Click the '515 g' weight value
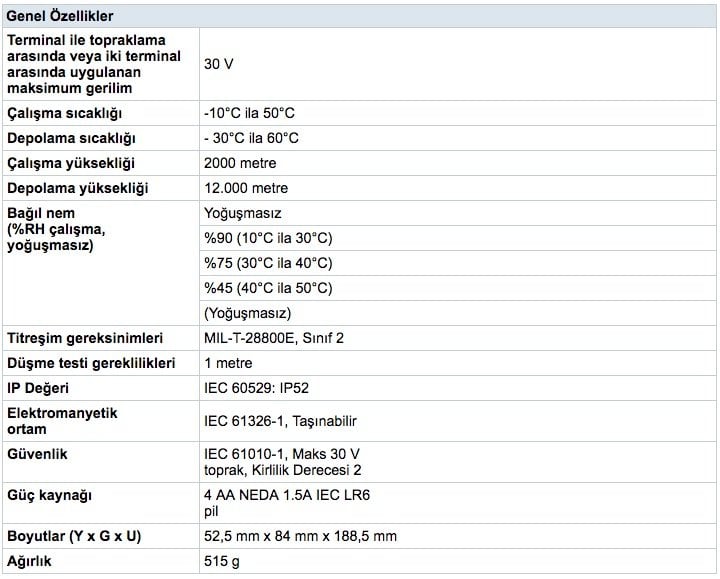 click(x=222, y=561)
